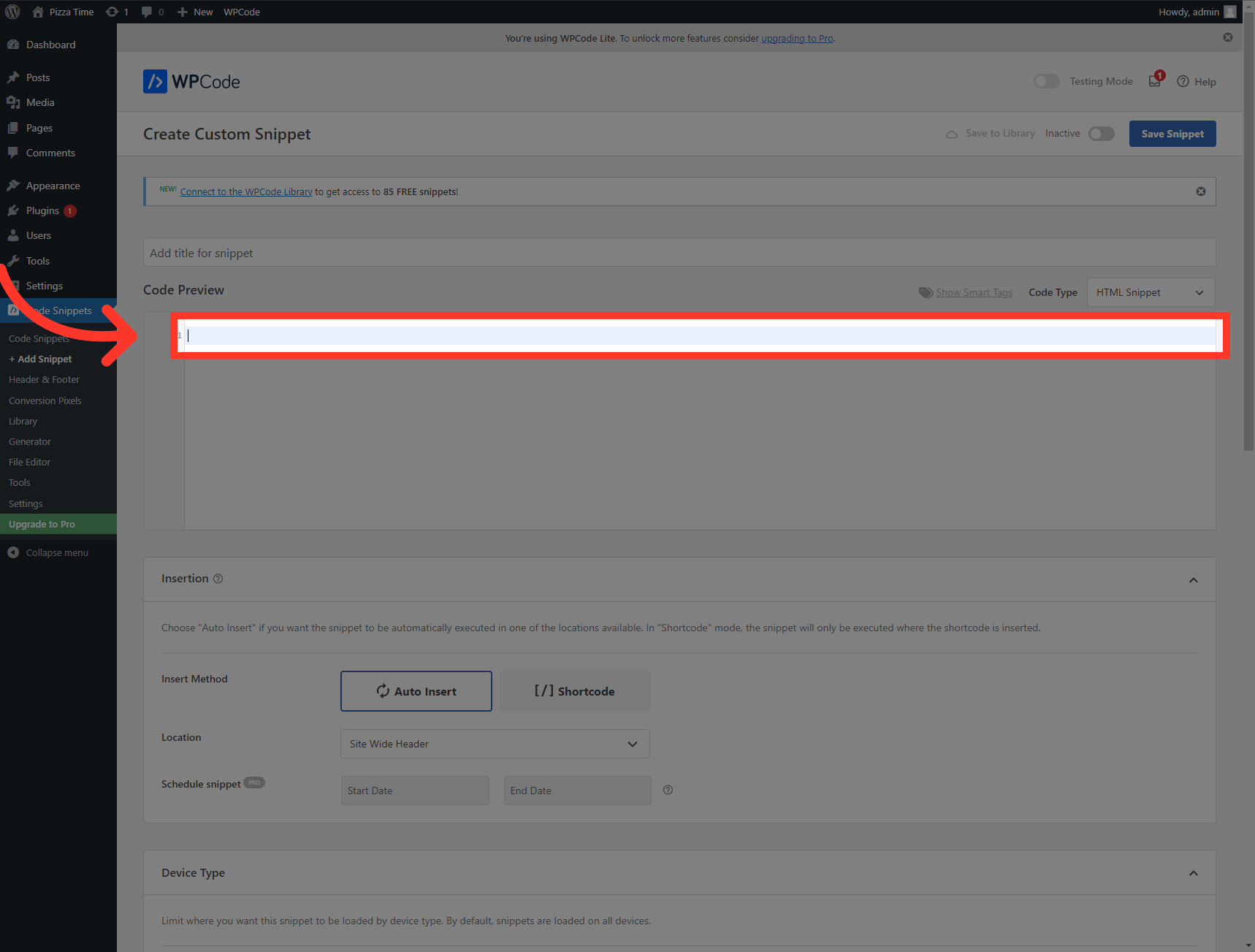
Task: Collapse the Device Type section
Action: [1194, 872]
